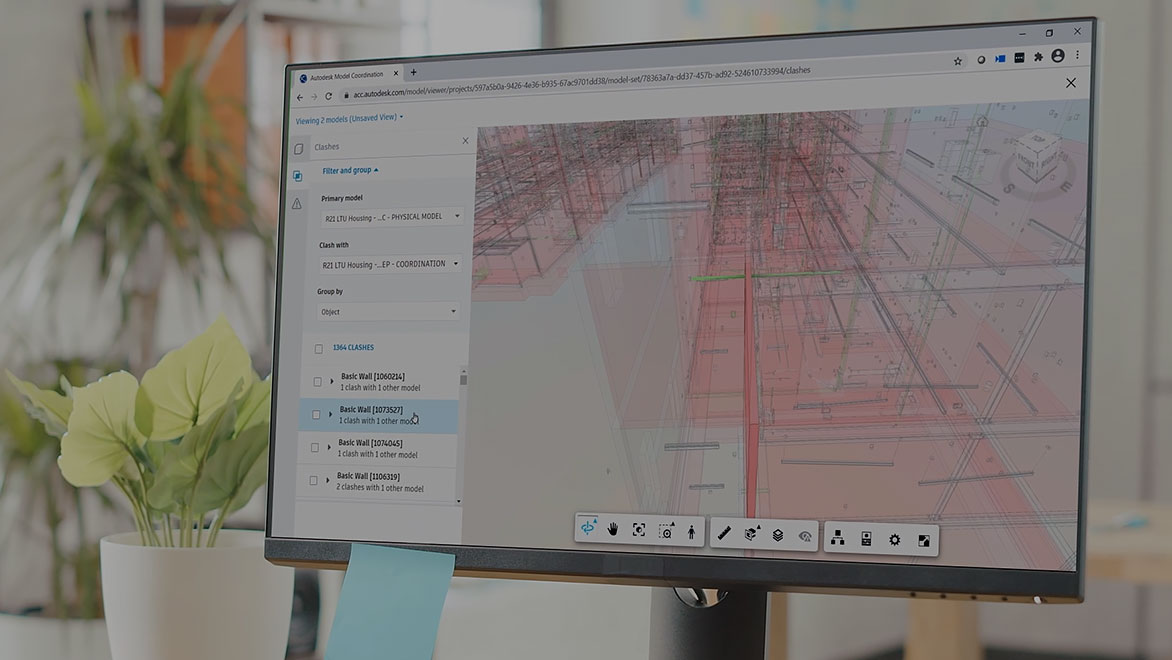Click the blue extension icon in toolbar
Viewport: 1172px width, 660px height.
click(1000, 59)
